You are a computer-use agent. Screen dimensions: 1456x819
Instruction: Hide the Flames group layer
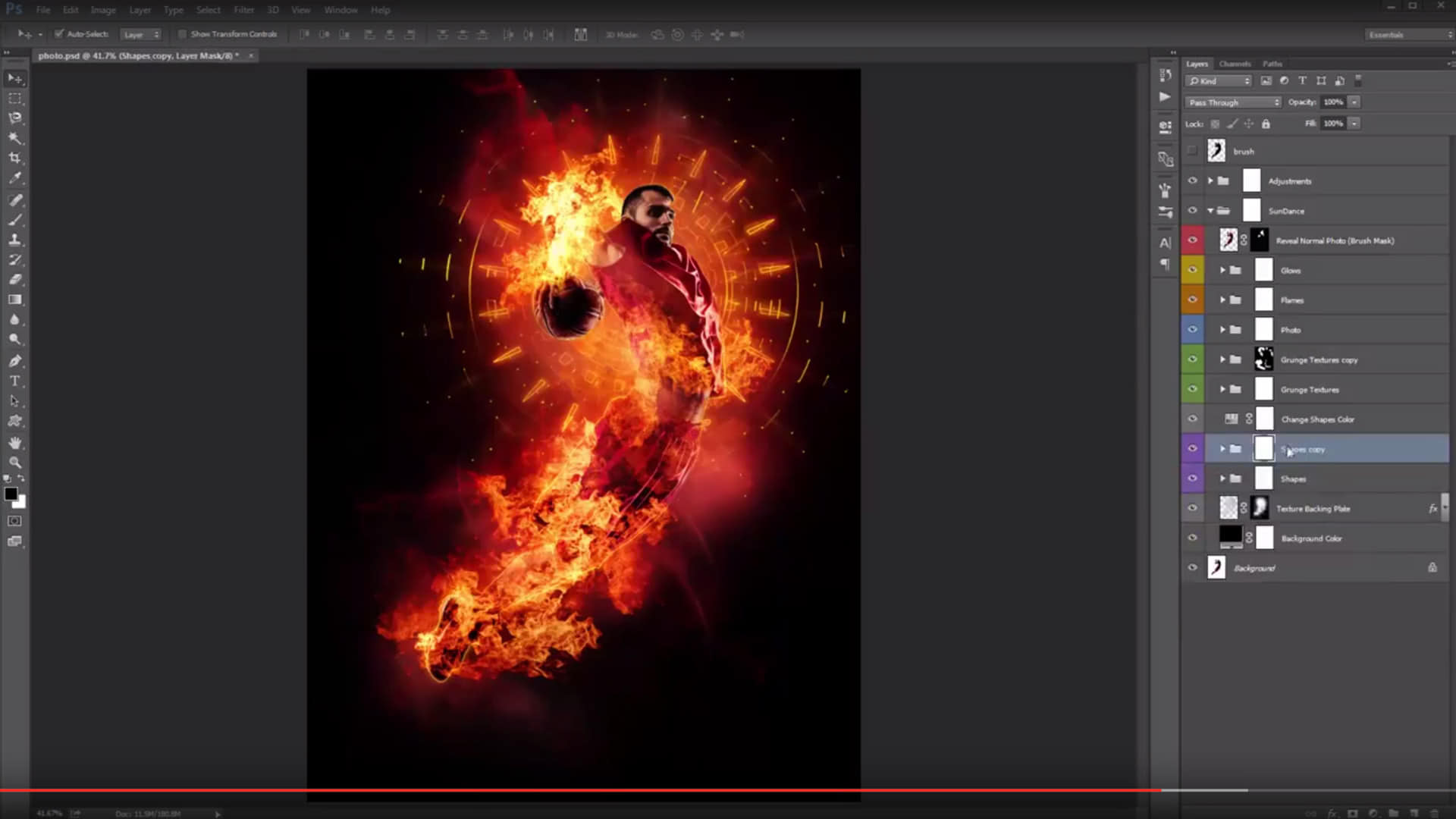coord(1192,300)
